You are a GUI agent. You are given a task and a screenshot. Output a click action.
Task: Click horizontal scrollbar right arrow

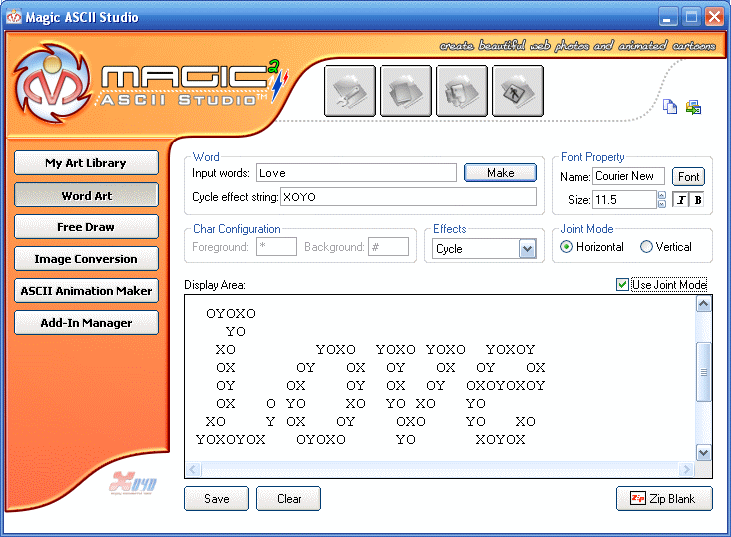[x=686, y=469]
